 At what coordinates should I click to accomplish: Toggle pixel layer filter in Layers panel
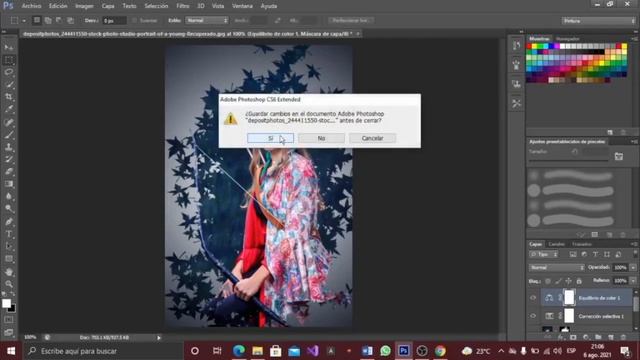(573, 254)
